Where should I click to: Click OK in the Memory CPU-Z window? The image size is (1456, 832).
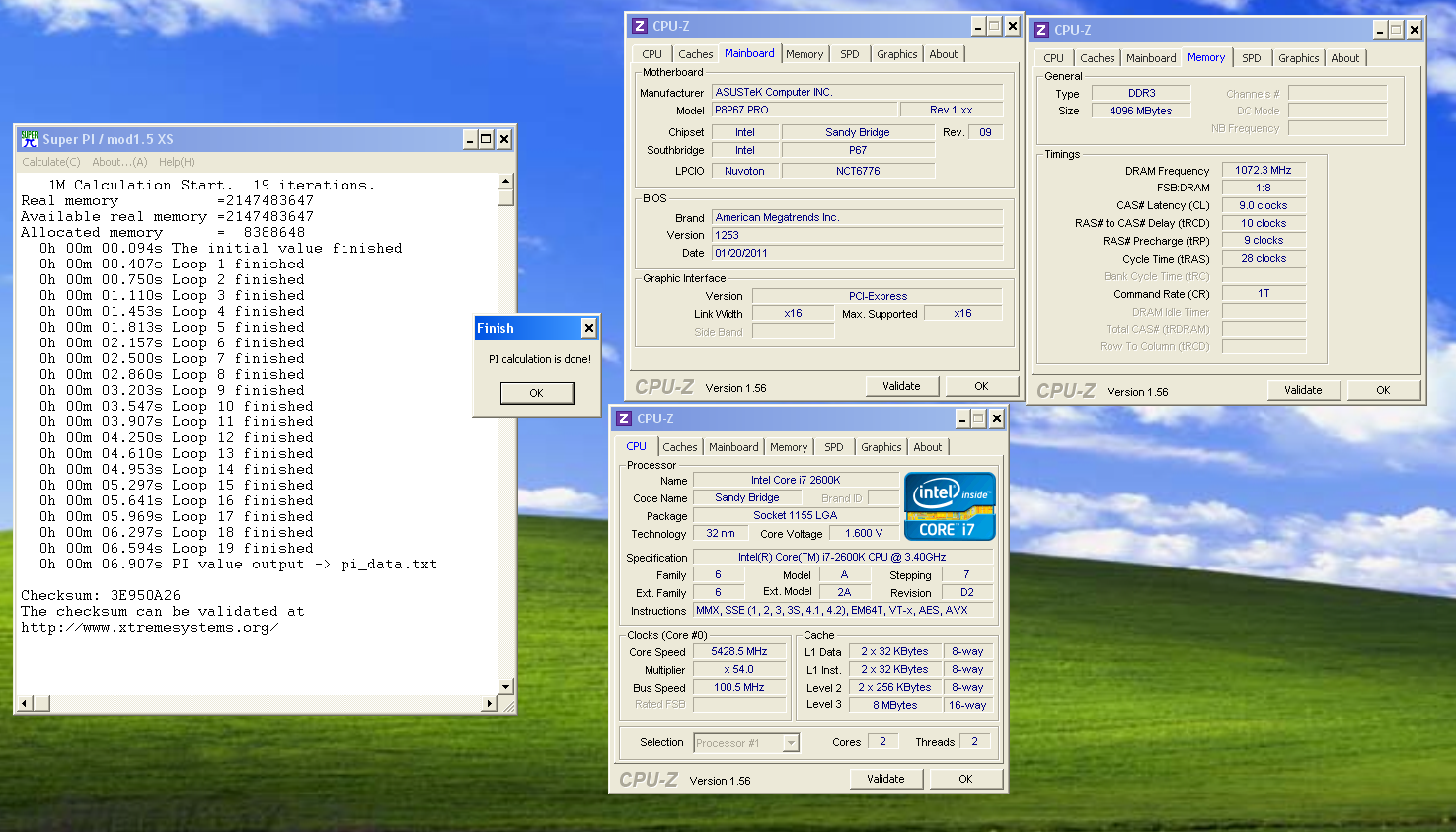1383,390
